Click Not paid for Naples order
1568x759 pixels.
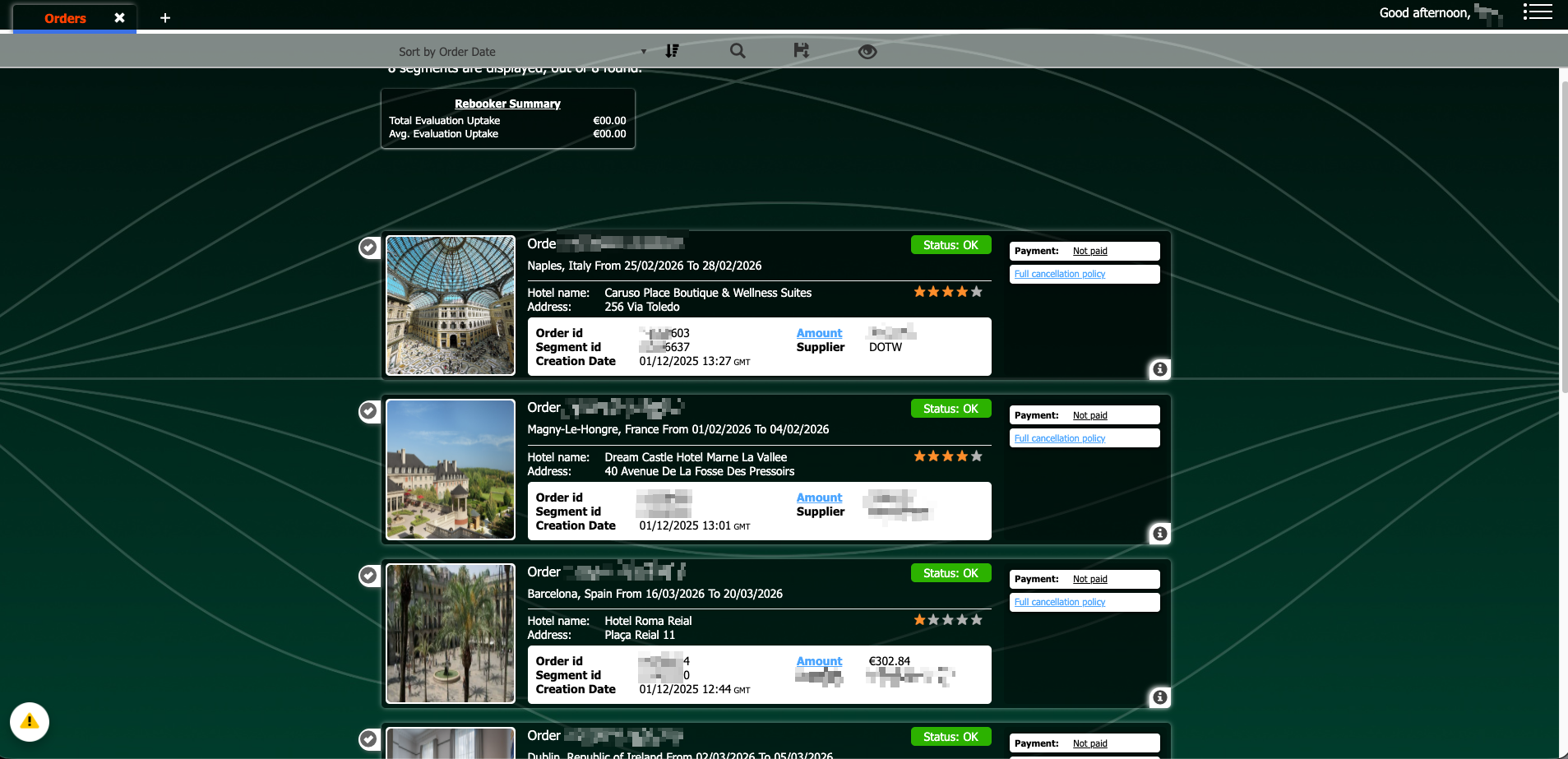(1090, 251)
